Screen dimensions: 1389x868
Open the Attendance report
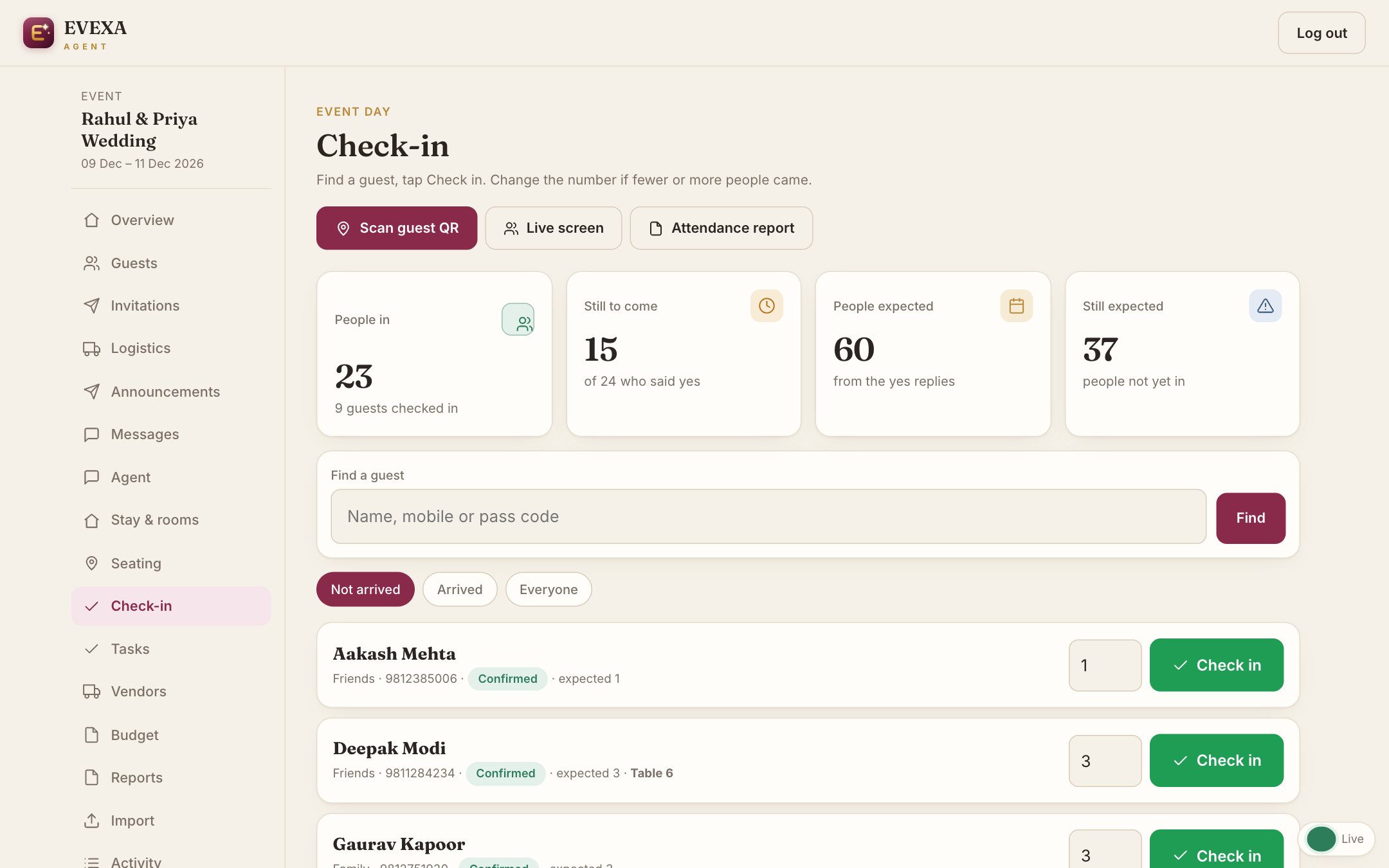point(722,228)
